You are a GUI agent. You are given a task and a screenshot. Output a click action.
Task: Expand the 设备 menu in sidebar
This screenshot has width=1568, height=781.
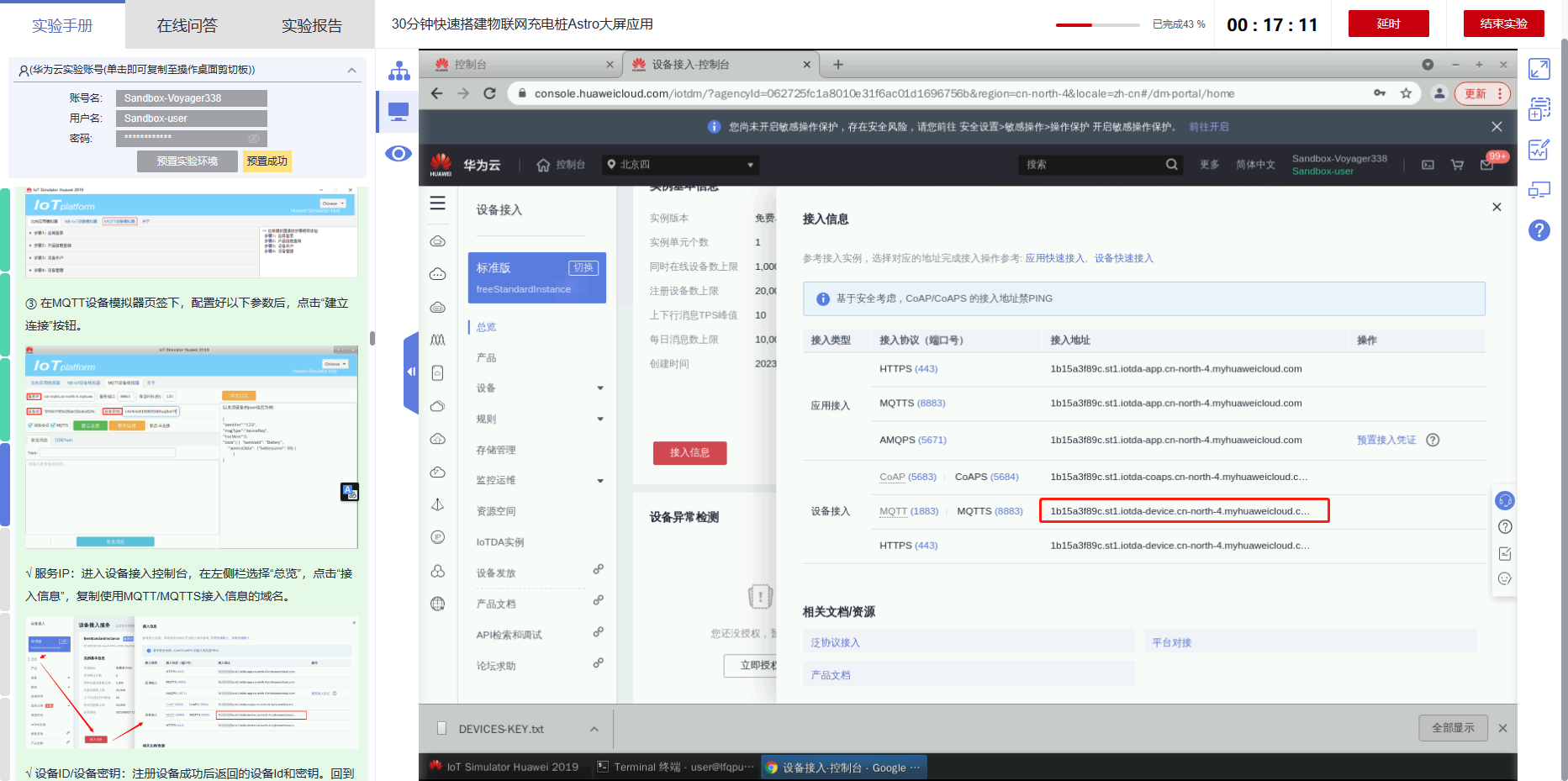pos(600,388)
